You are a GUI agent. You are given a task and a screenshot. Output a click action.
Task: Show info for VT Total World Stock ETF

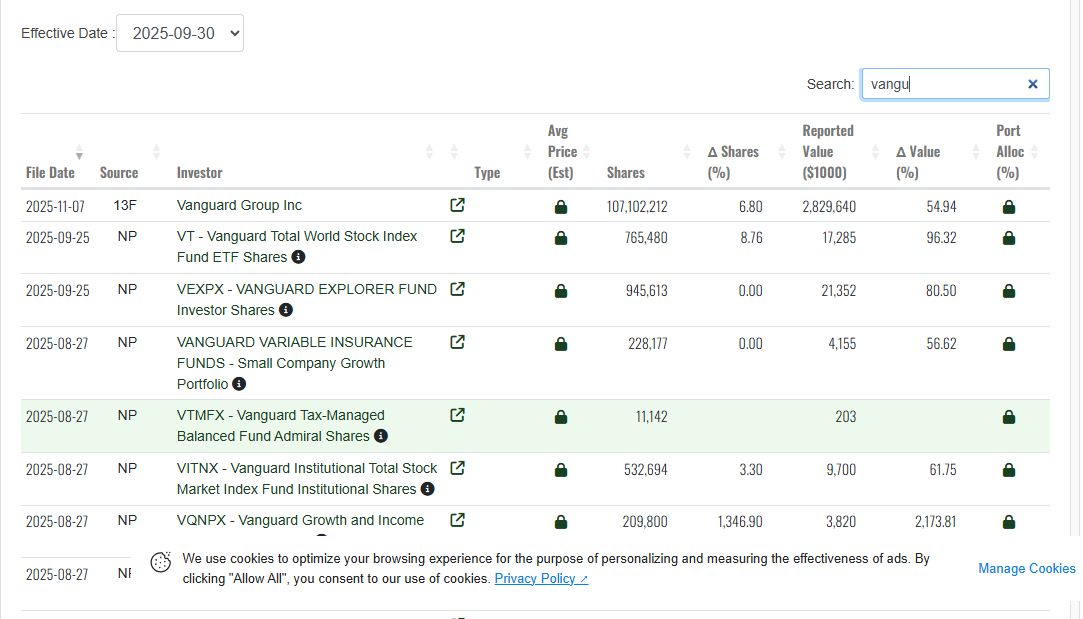point(298,257)
